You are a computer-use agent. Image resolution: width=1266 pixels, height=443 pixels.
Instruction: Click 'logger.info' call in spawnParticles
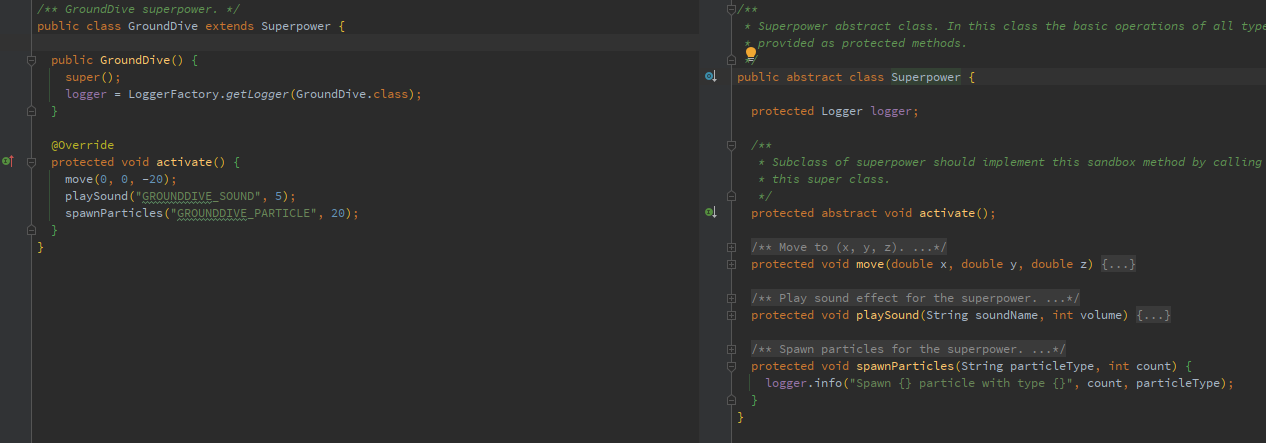click(x=804, y=383)
